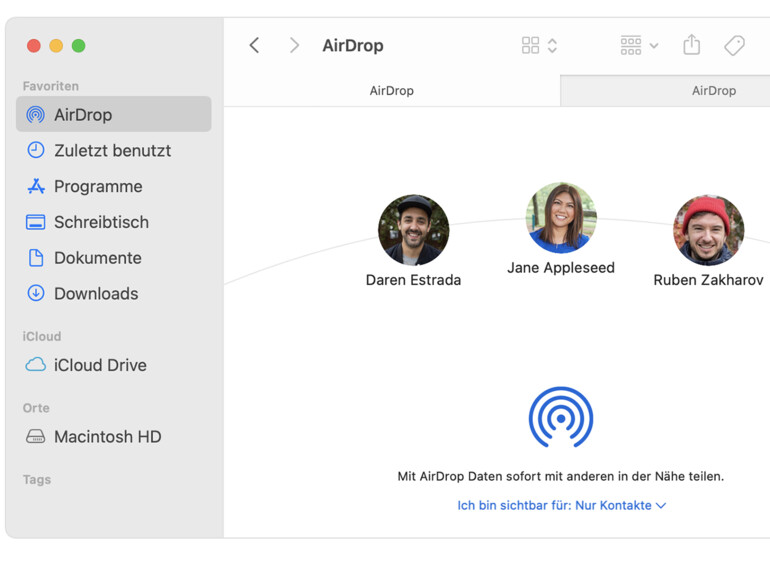The image size is (770, 578).
Task: Open the icon view switcher dropdown
Action: point(539,45)
